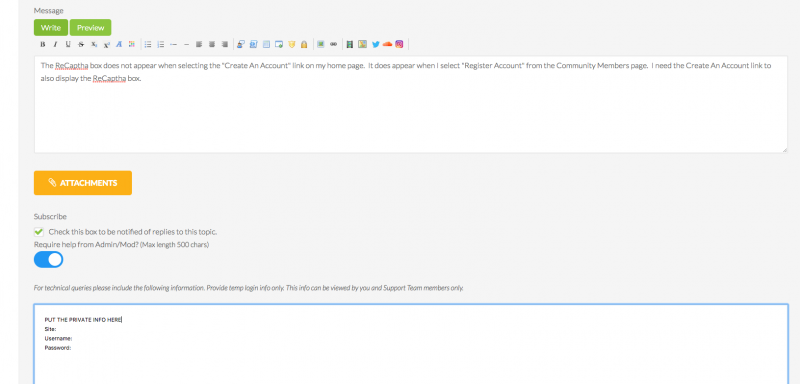Uncheck the notify of replies checkbox
This screenshot has height=384, width=800.
[39, 232]
